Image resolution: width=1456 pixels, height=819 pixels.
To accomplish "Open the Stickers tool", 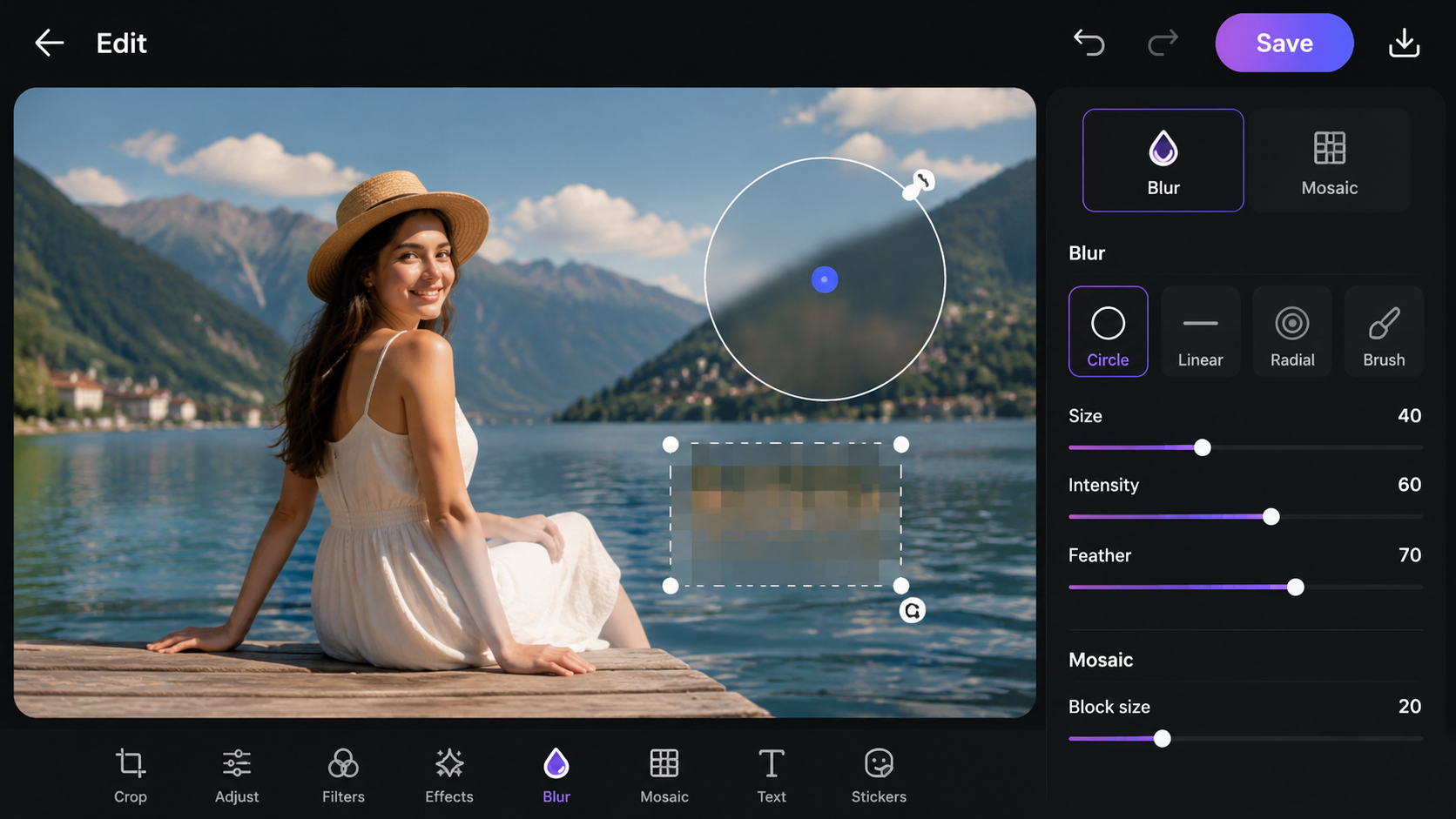I will tap(879, 775).
